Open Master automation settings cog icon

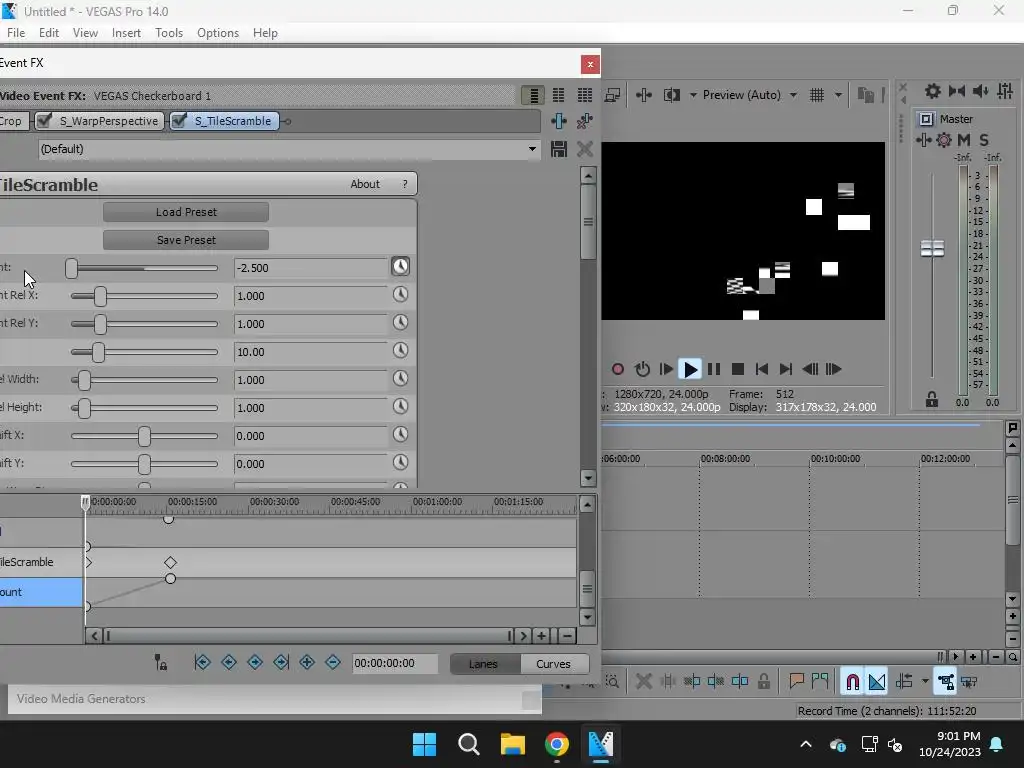coord(944,140)
